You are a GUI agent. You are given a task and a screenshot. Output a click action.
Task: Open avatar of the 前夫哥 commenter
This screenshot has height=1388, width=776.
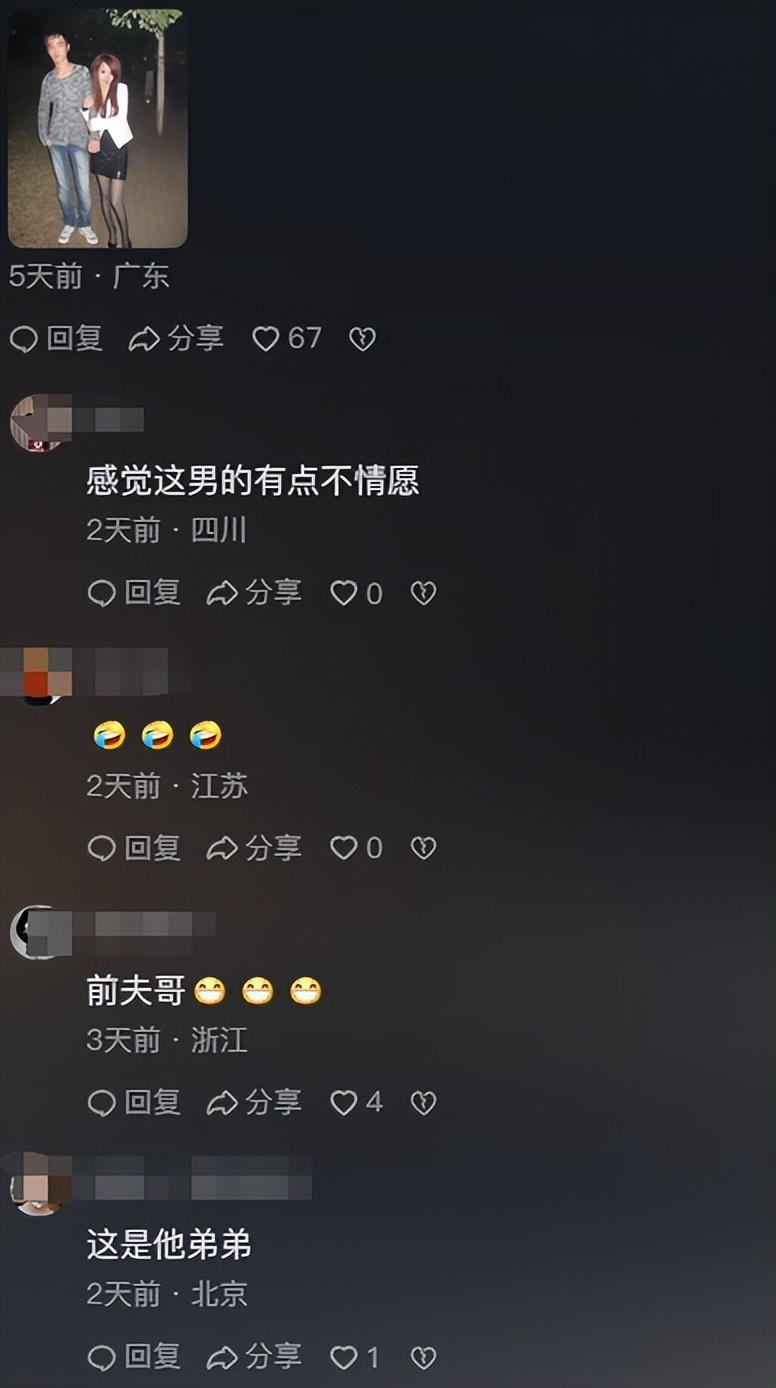tap(38, 932)
